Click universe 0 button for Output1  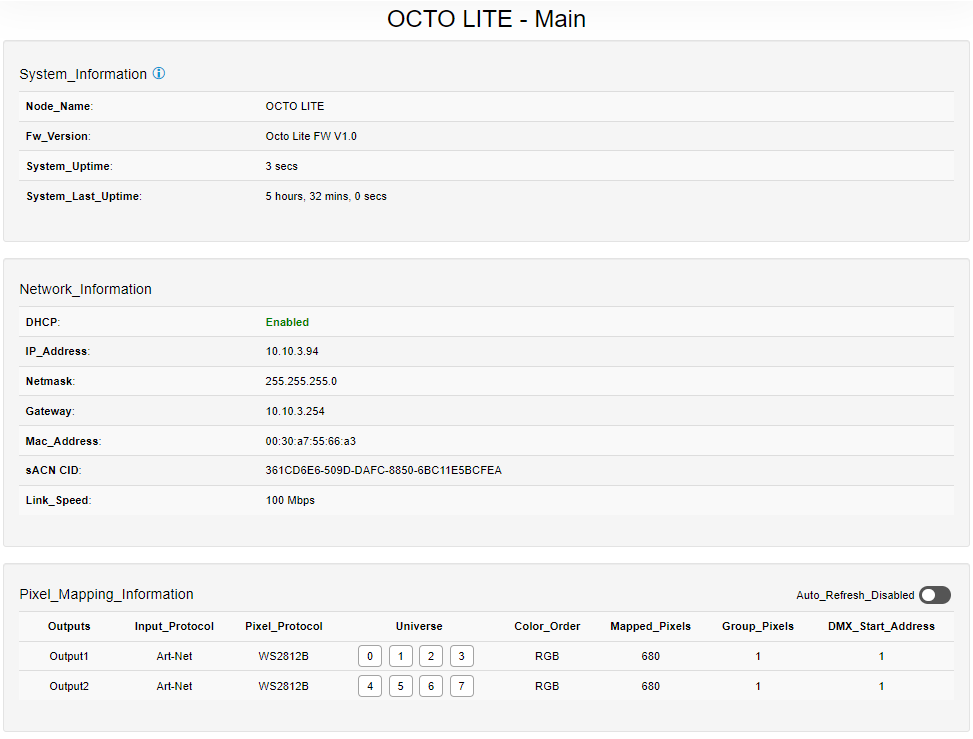point(370,656)
